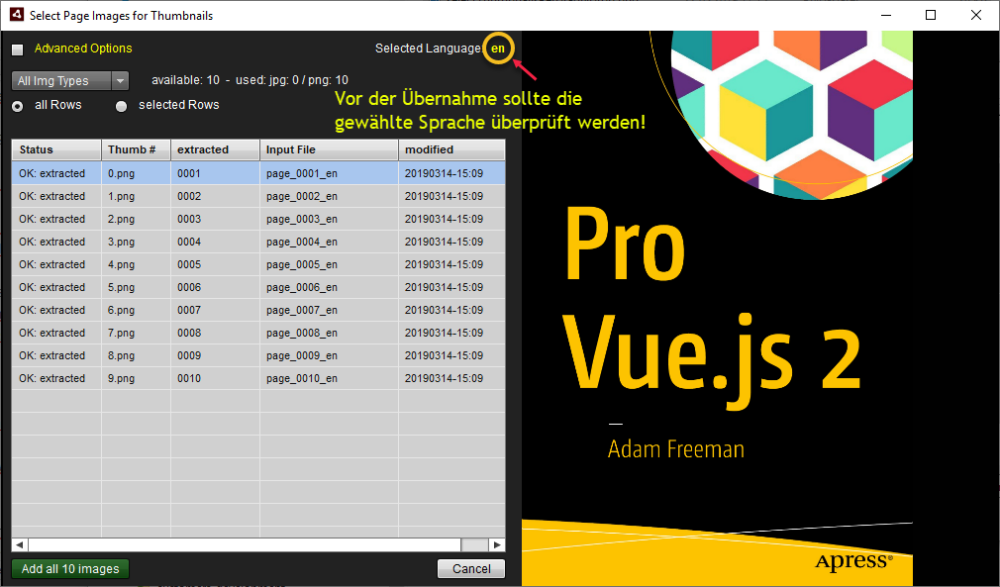Sort table by Status column header
The width and height of the screenshot is (1000, 587).
56,149
